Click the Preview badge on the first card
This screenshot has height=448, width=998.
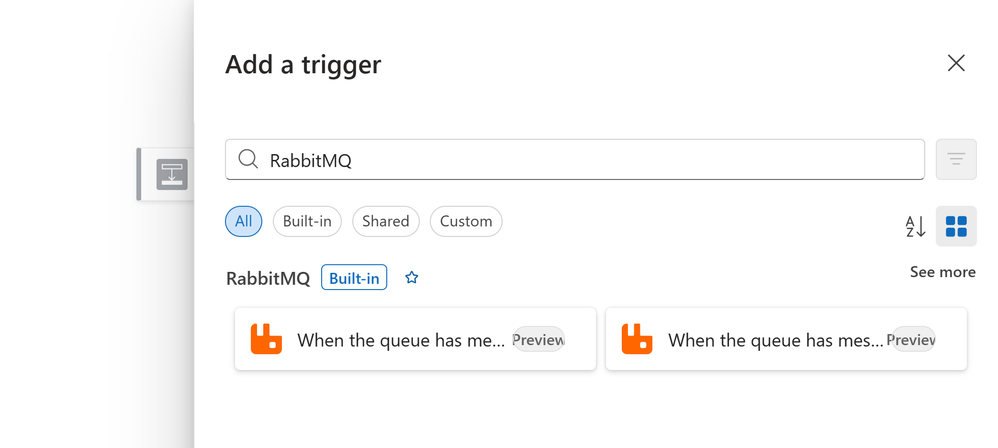pyautogui.click(x=538, y=339)
